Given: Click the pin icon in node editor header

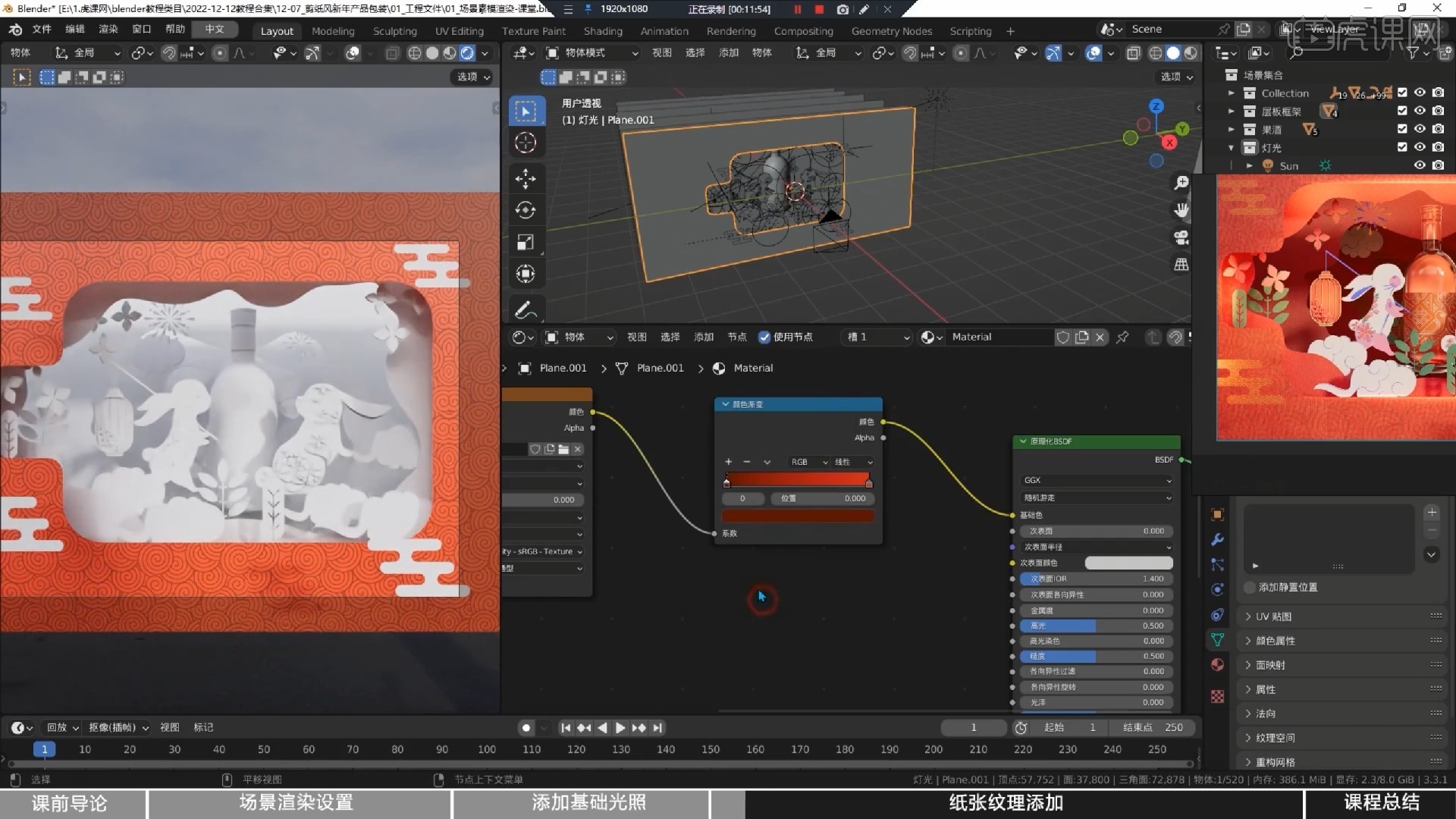Looking at the screenshot, I should coord(1122,337).
